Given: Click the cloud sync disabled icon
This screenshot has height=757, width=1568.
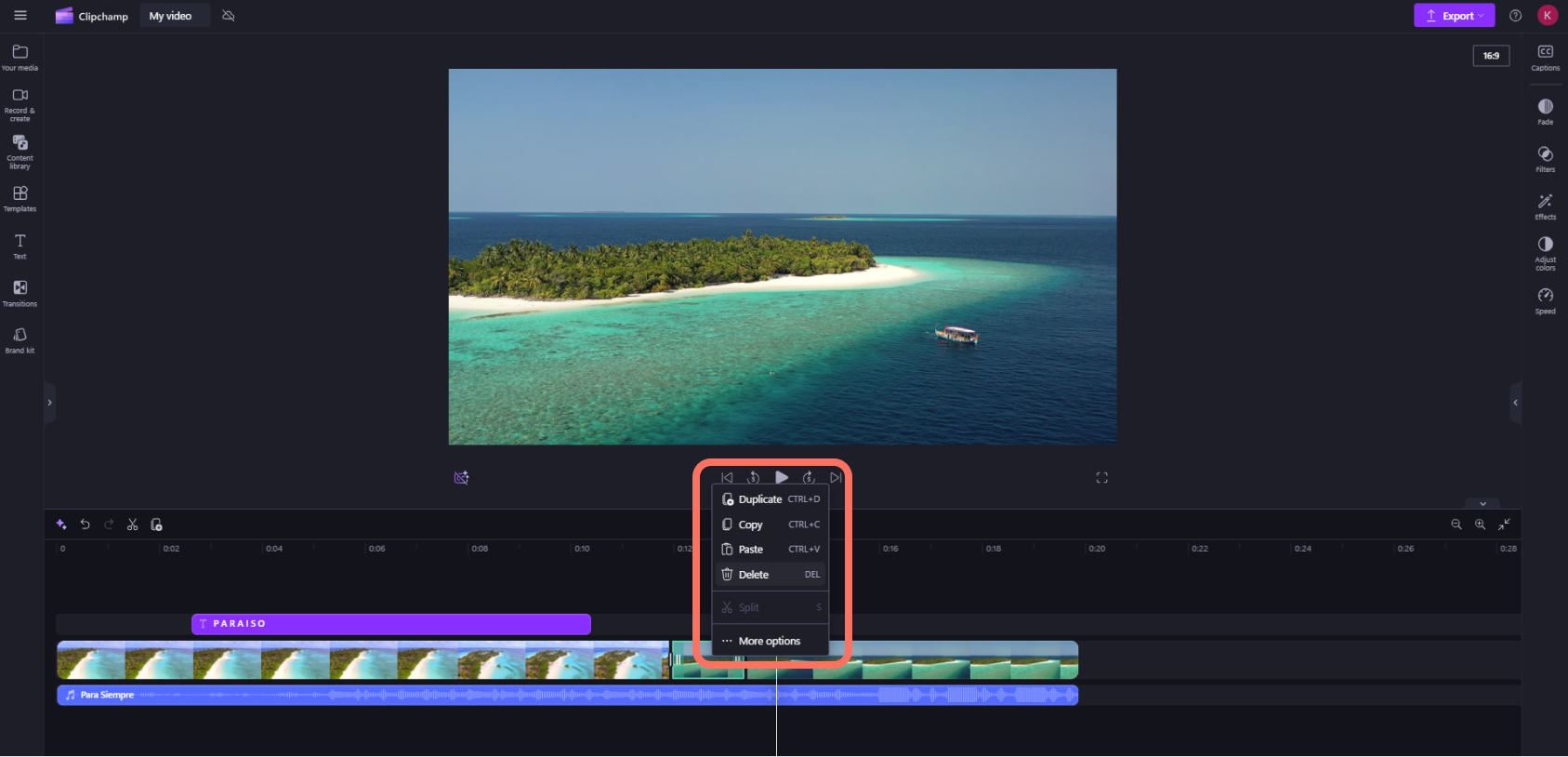Looking at the screenshot, I should coord(229,16).
